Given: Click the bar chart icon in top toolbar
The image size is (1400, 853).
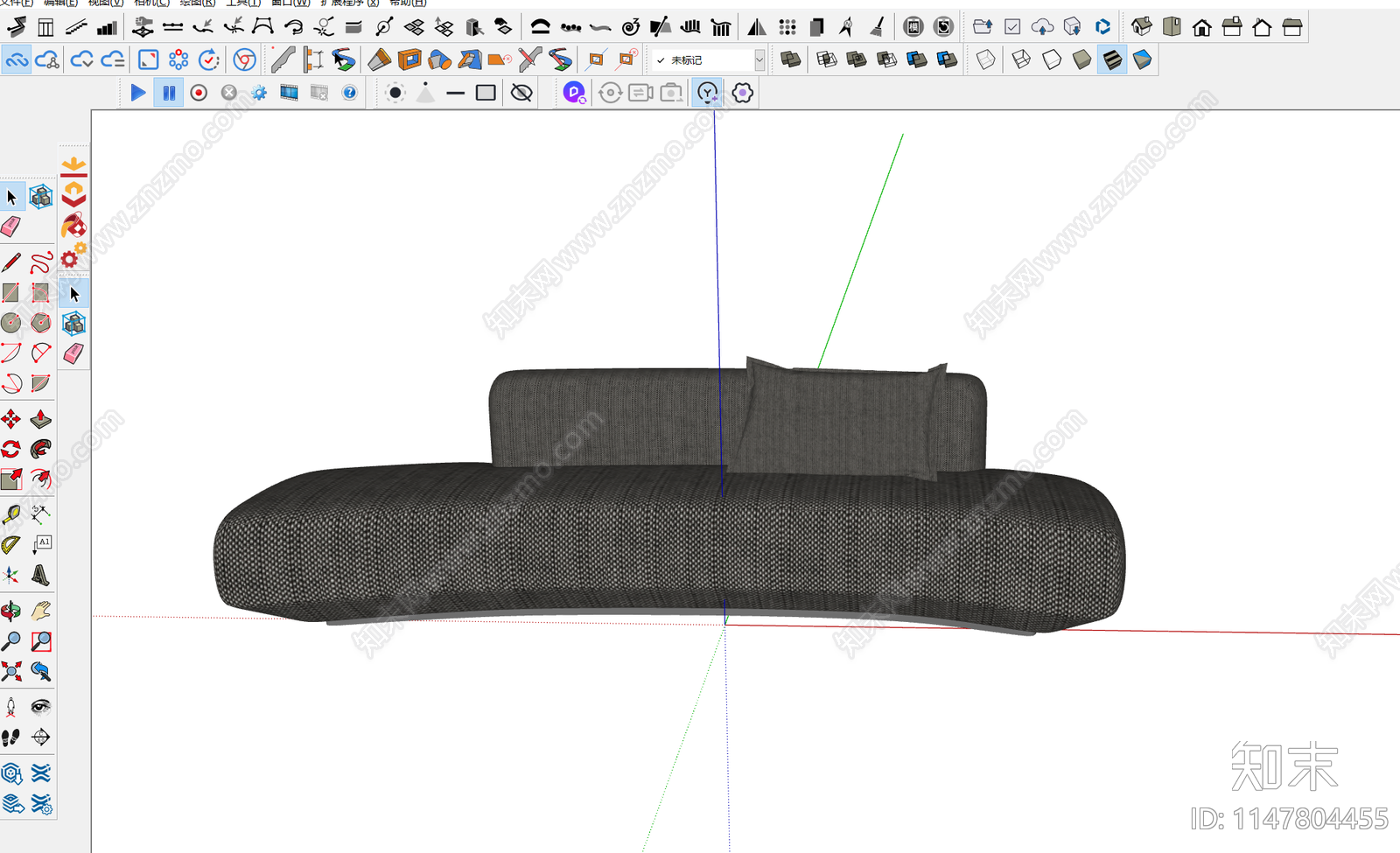Looking at the screenshot, I should tap(107, 27).
